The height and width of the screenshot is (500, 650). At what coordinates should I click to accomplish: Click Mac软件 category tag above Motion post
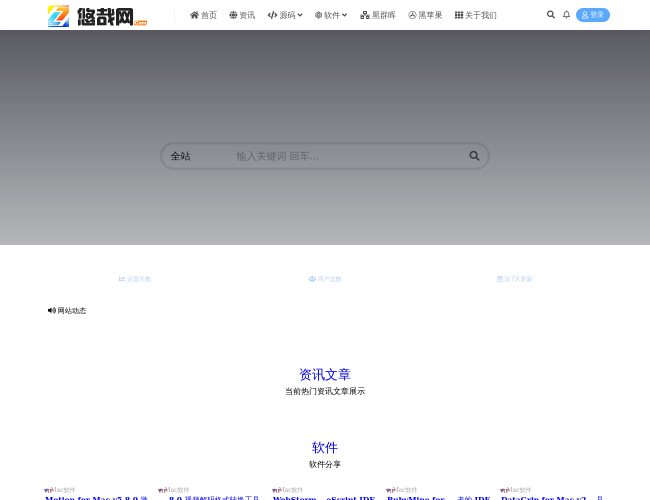pyautogui.click(x=63, y=490)
